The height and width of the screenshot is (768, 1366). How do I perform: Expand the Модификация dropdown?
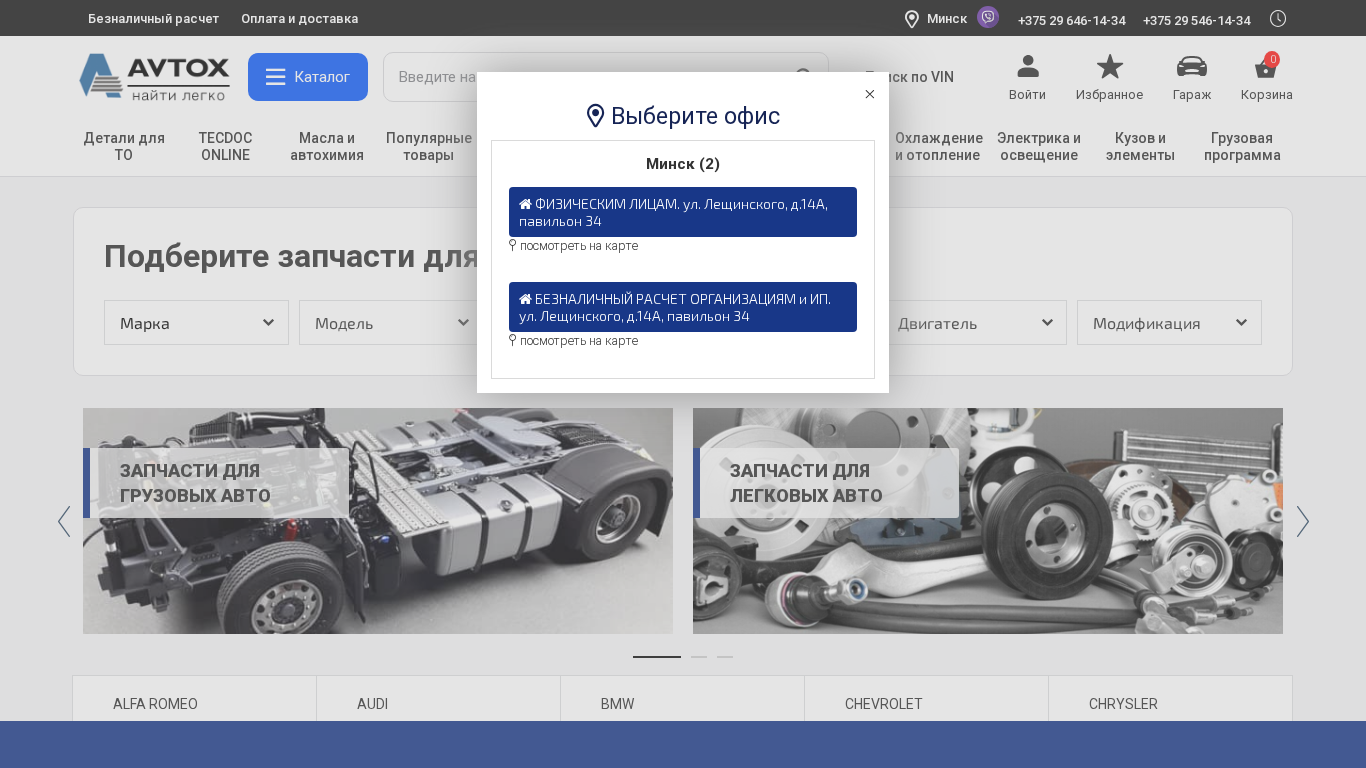(x=1169, y=323)
